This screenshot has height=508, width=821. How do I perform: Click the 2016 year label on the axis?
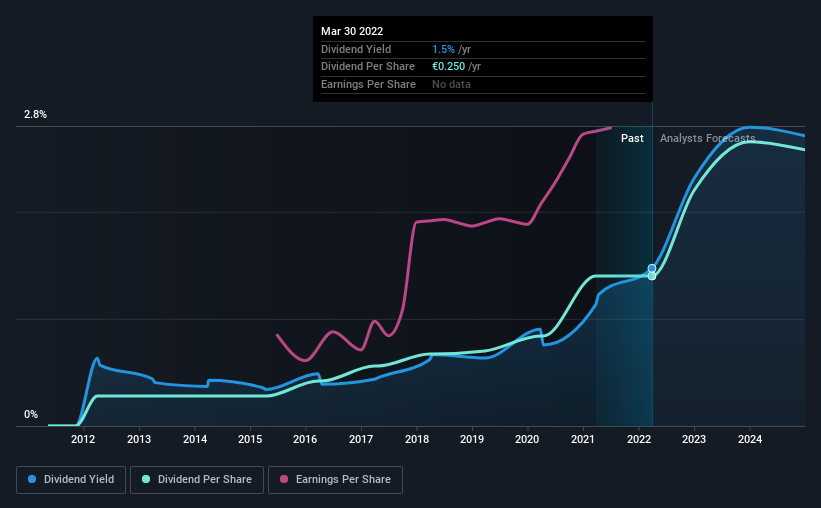click(305, 439)
